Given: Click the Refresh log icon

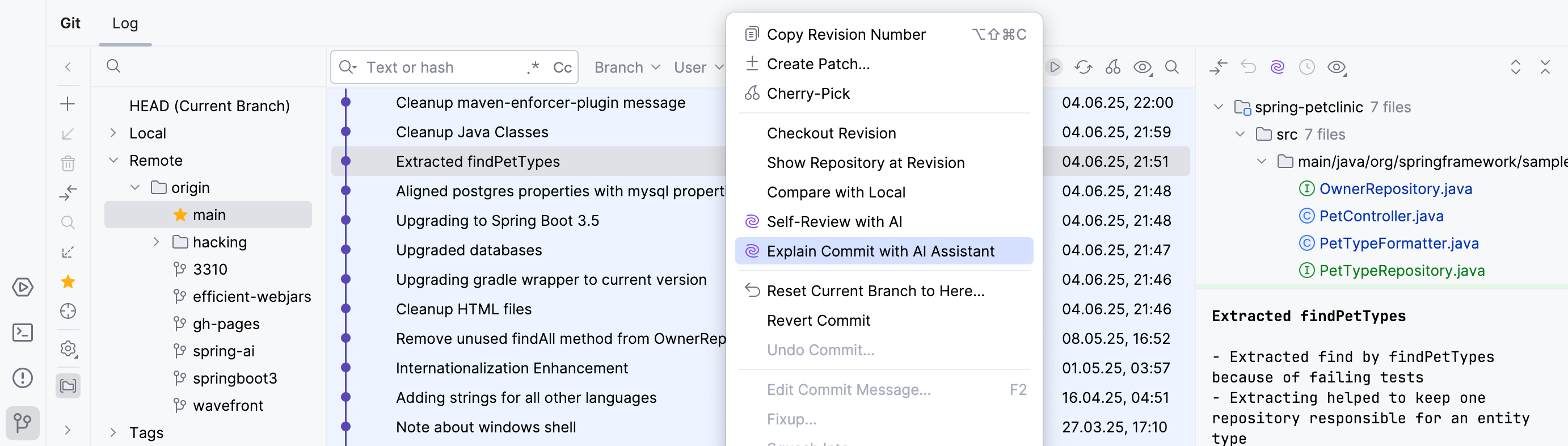Looking at the screenshot, I should point(1083,67).
